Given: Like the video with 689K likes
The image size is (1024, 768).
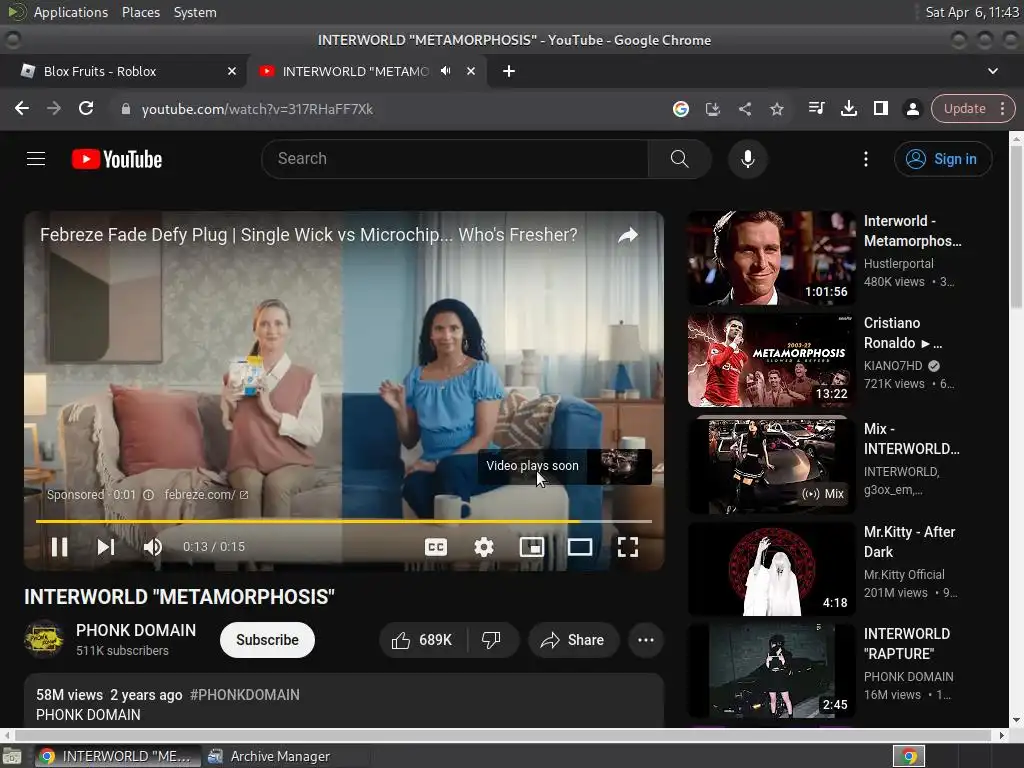Looking at the screenshot, I should tap(423, 640).
